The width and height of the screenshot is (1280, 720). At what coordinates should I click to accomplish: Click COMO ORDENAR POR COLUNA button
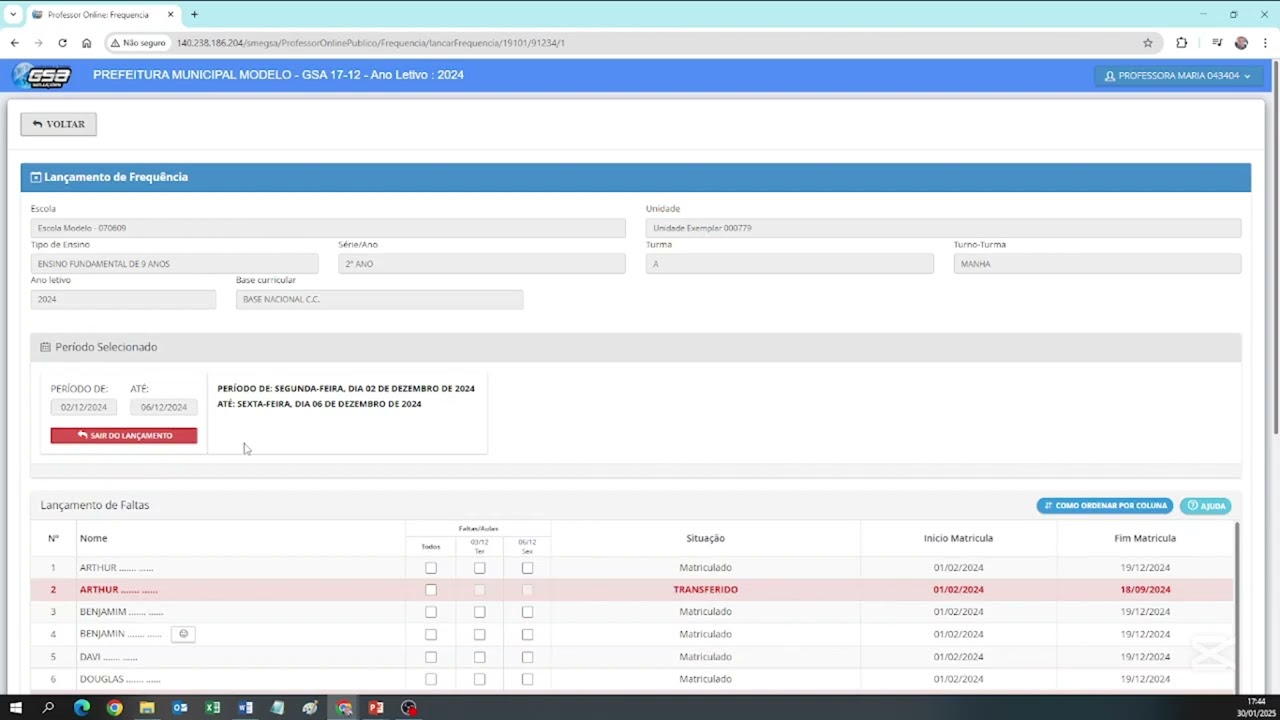(x=1105, y=506)
